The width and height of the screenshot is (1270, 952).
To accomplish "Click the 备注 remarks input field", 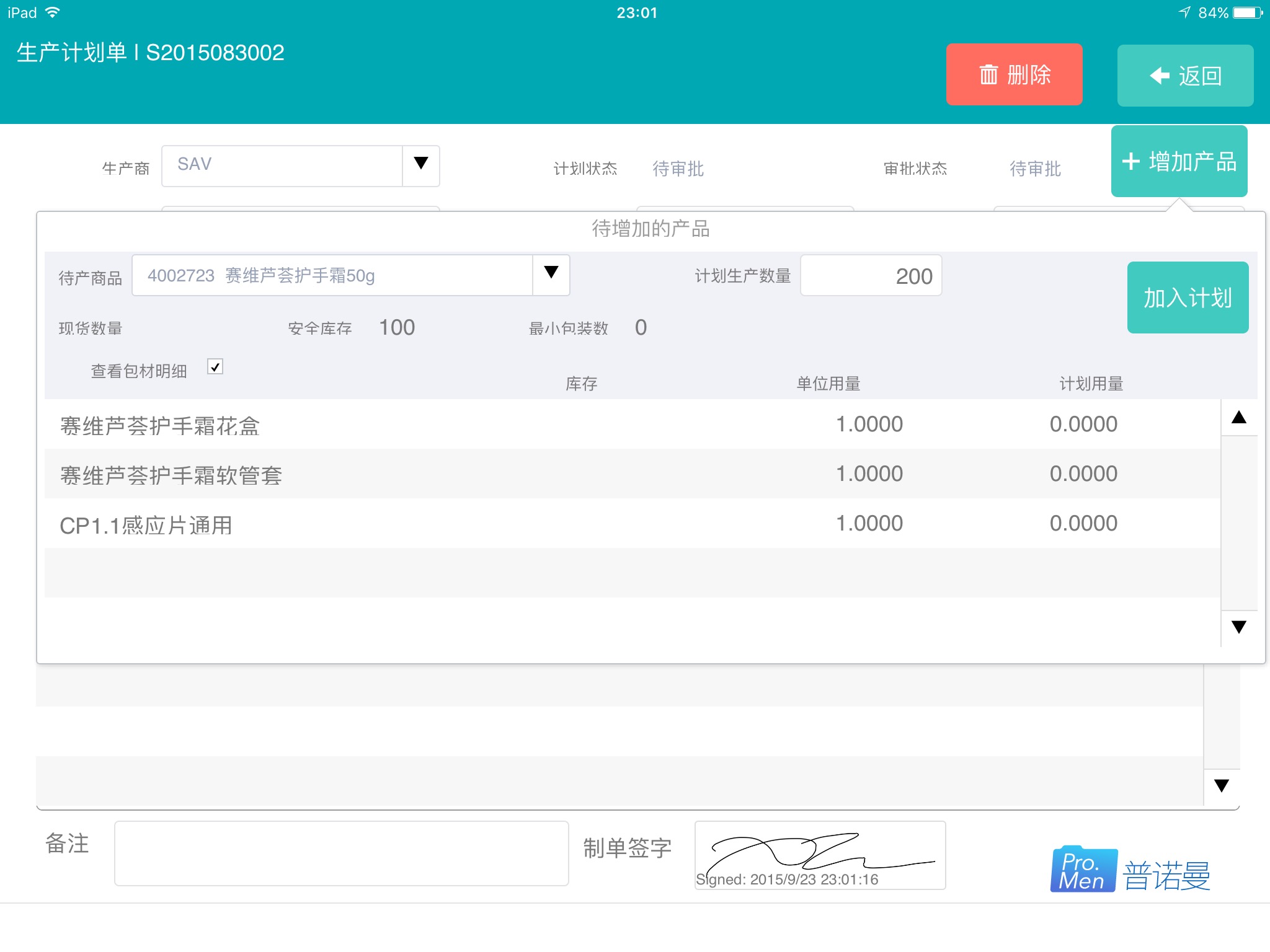I will tap(342, 853).
